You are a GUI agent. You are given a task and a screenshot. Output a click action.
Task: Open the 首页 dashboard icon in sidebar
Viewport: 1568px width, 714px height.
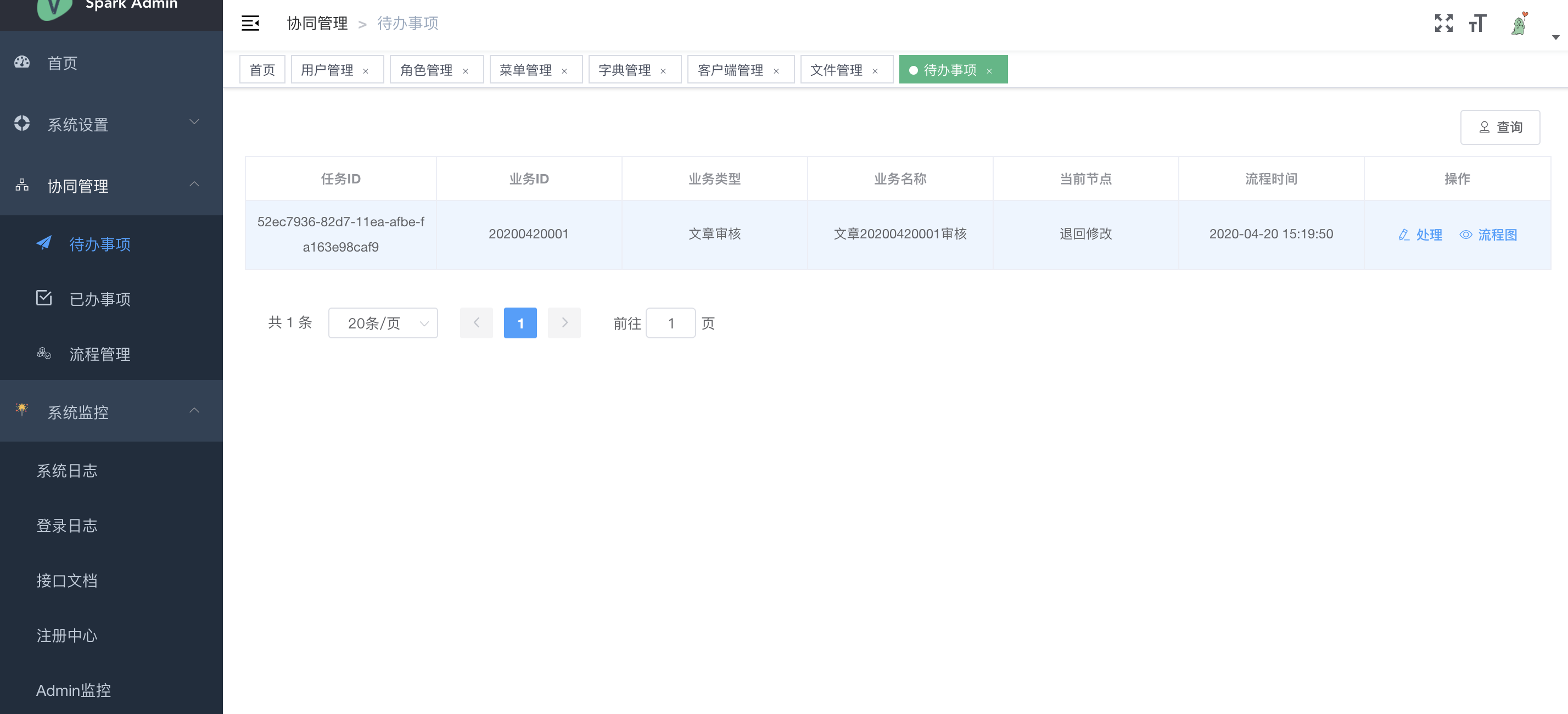[22, 62]
